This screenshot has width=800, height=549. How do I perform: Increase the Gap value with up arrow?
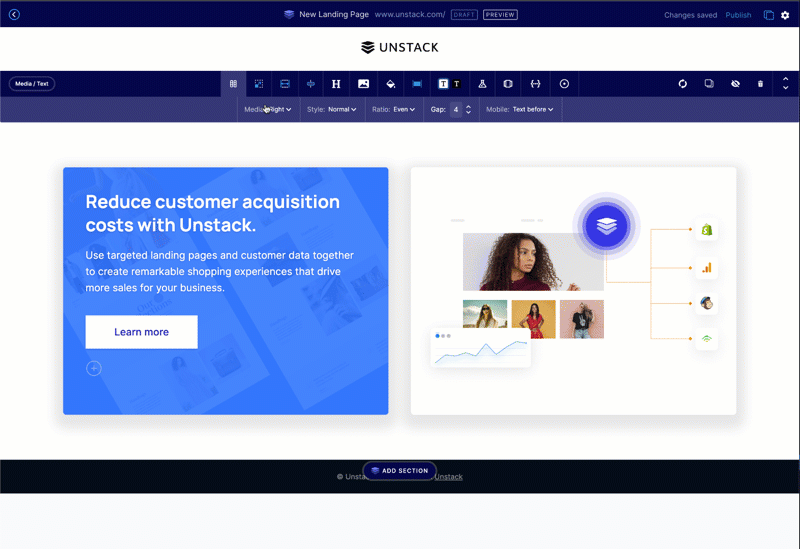click(x=468, y=107)
